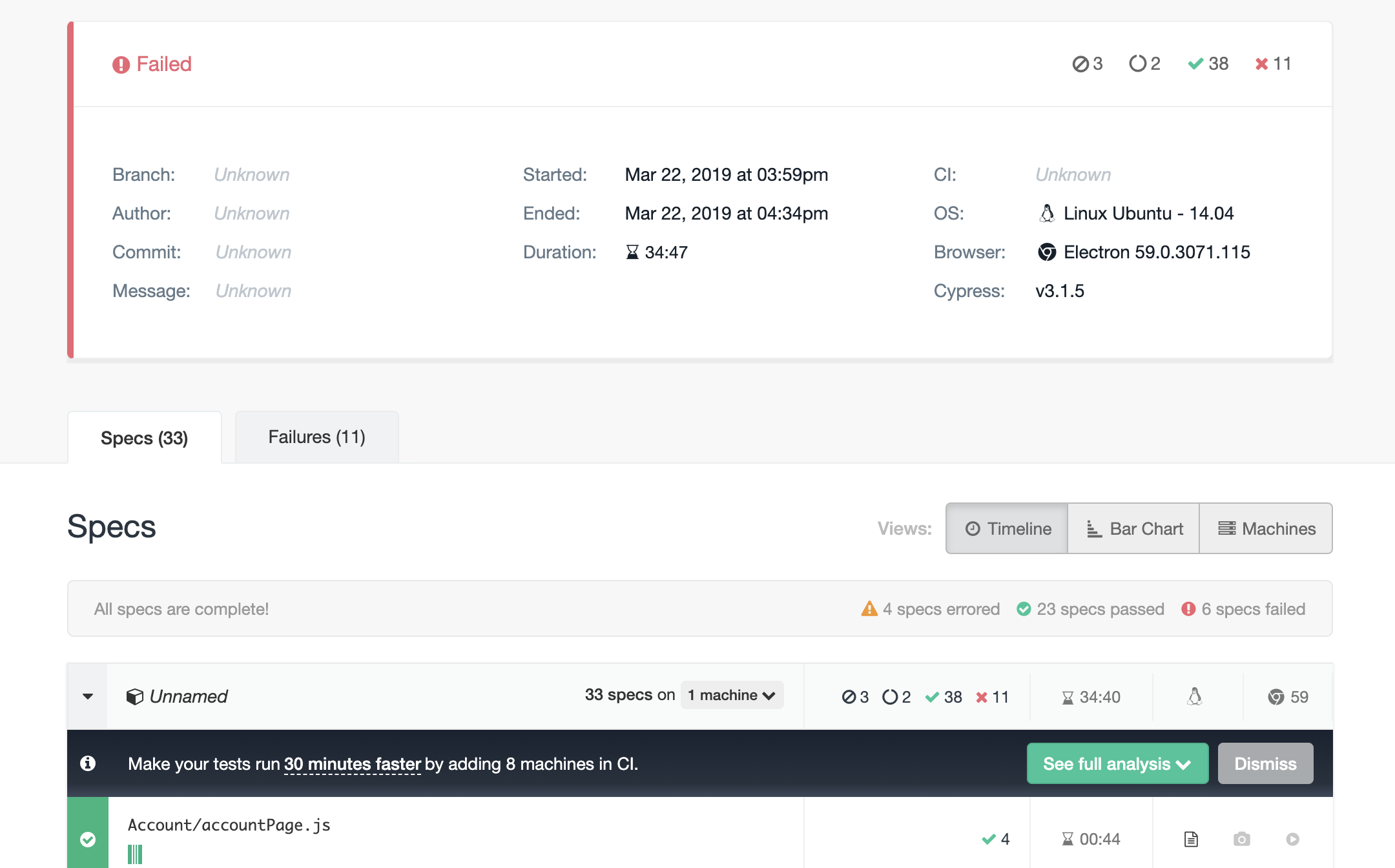The width and height of the screenshot is (1395, 868).
Task: Open stdout output for Account/accountPage.js
Action: coord(1190,838)
